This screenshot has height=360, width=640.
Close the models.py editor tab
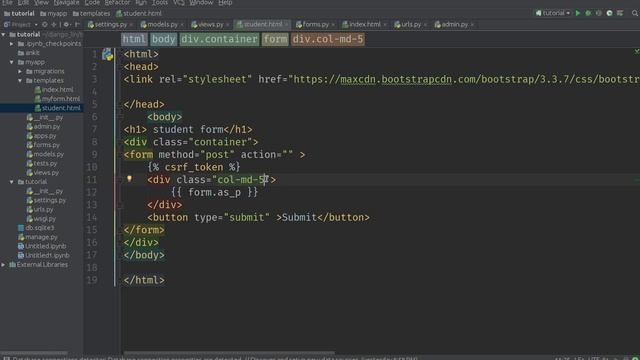coord(182,25)
